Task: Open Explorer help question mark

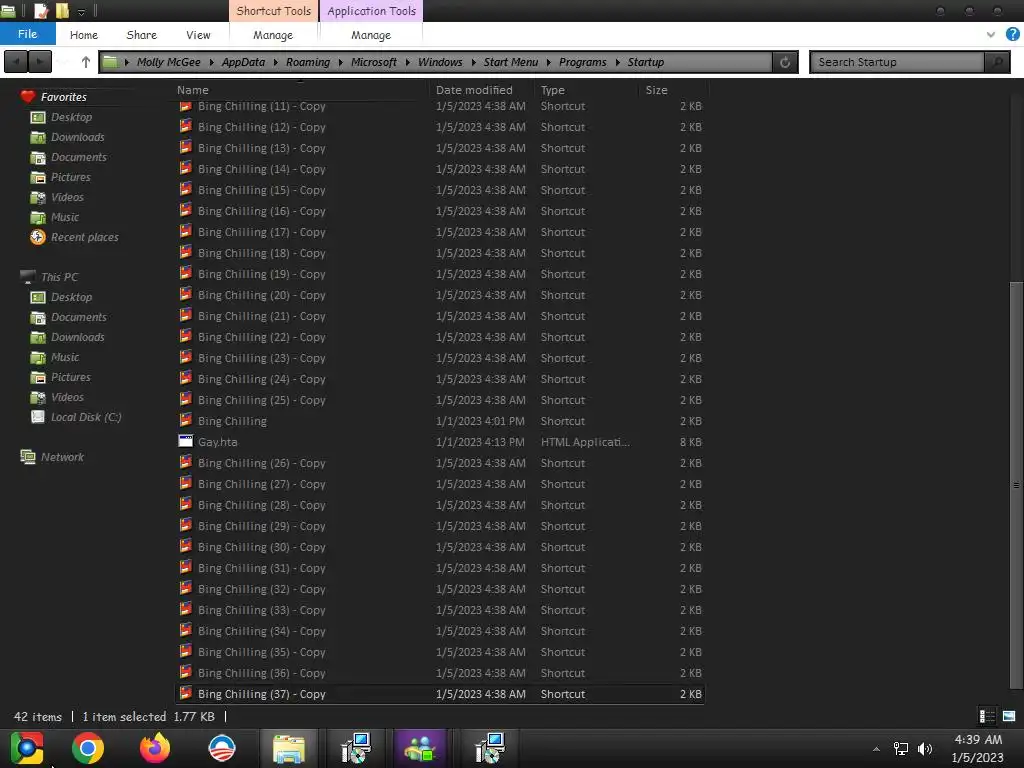Action: [x=1013, y=35]
